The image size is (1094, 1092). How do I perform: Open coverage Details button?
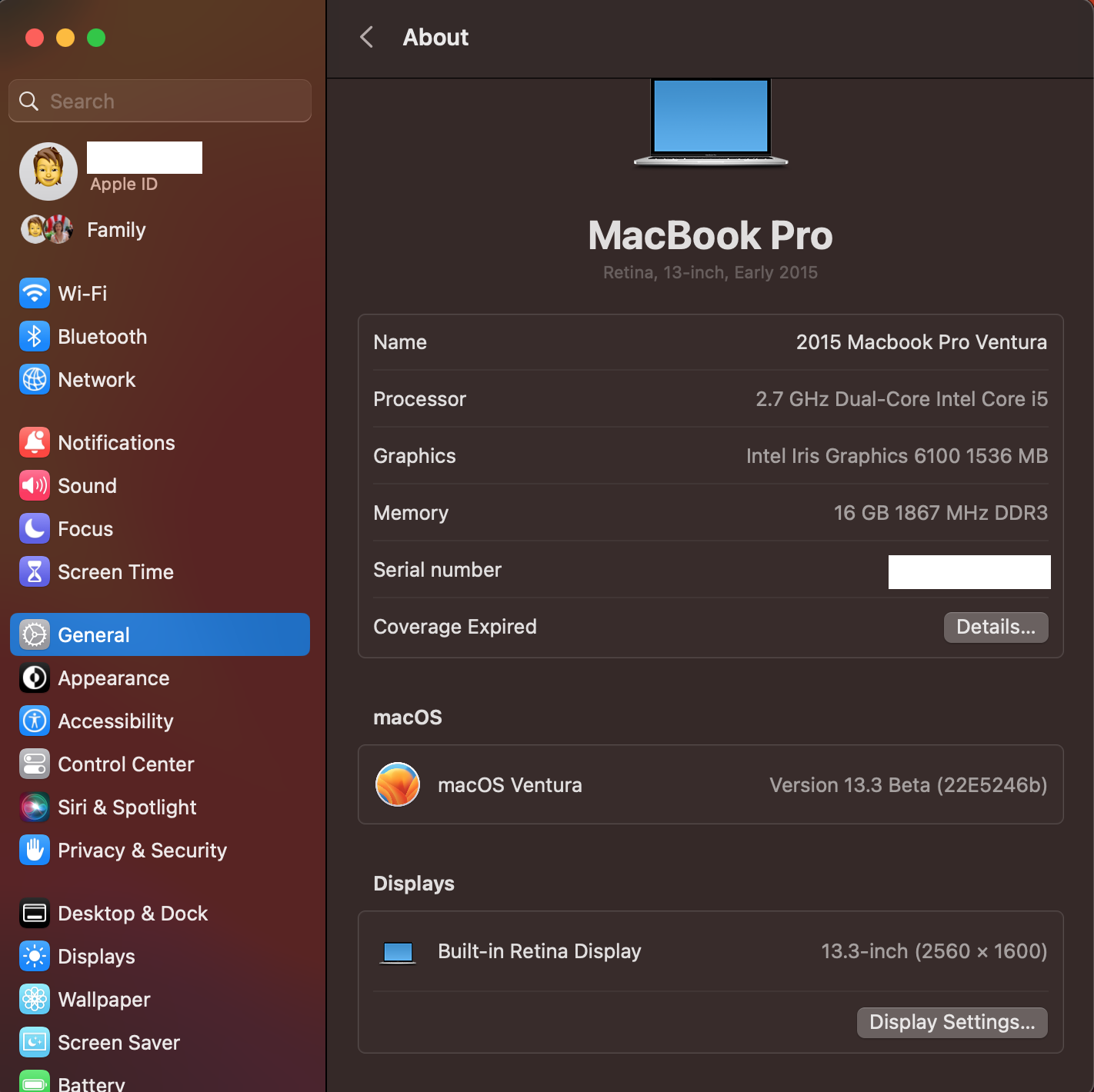(x=996, y=628)
